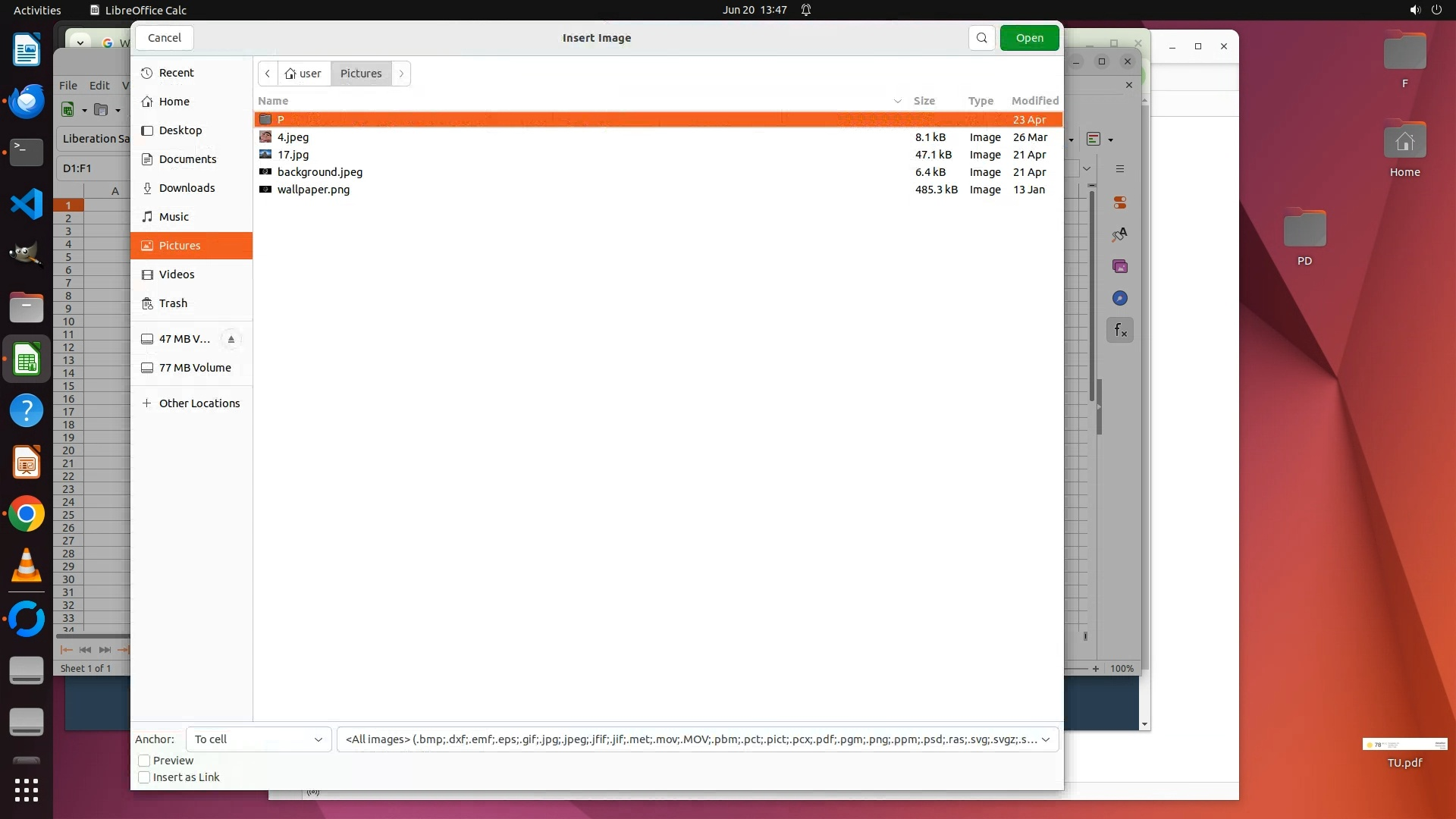
Task: Open the Anchor To cell dropdown
Action: pyautogui.click(x=258, y=739)
